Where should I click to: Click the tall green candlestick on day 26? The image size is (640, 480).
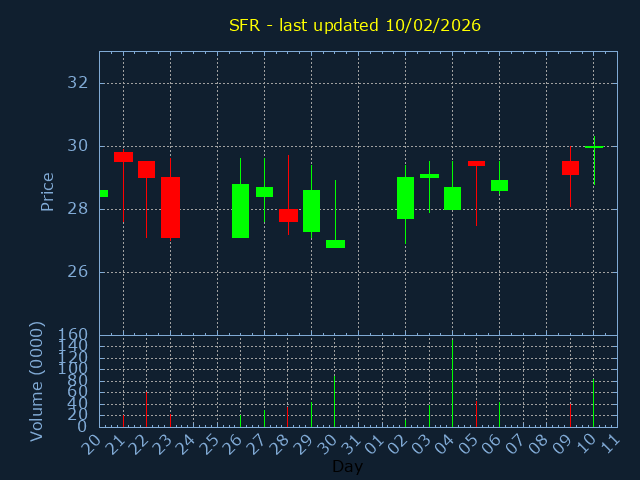(240, 211)
